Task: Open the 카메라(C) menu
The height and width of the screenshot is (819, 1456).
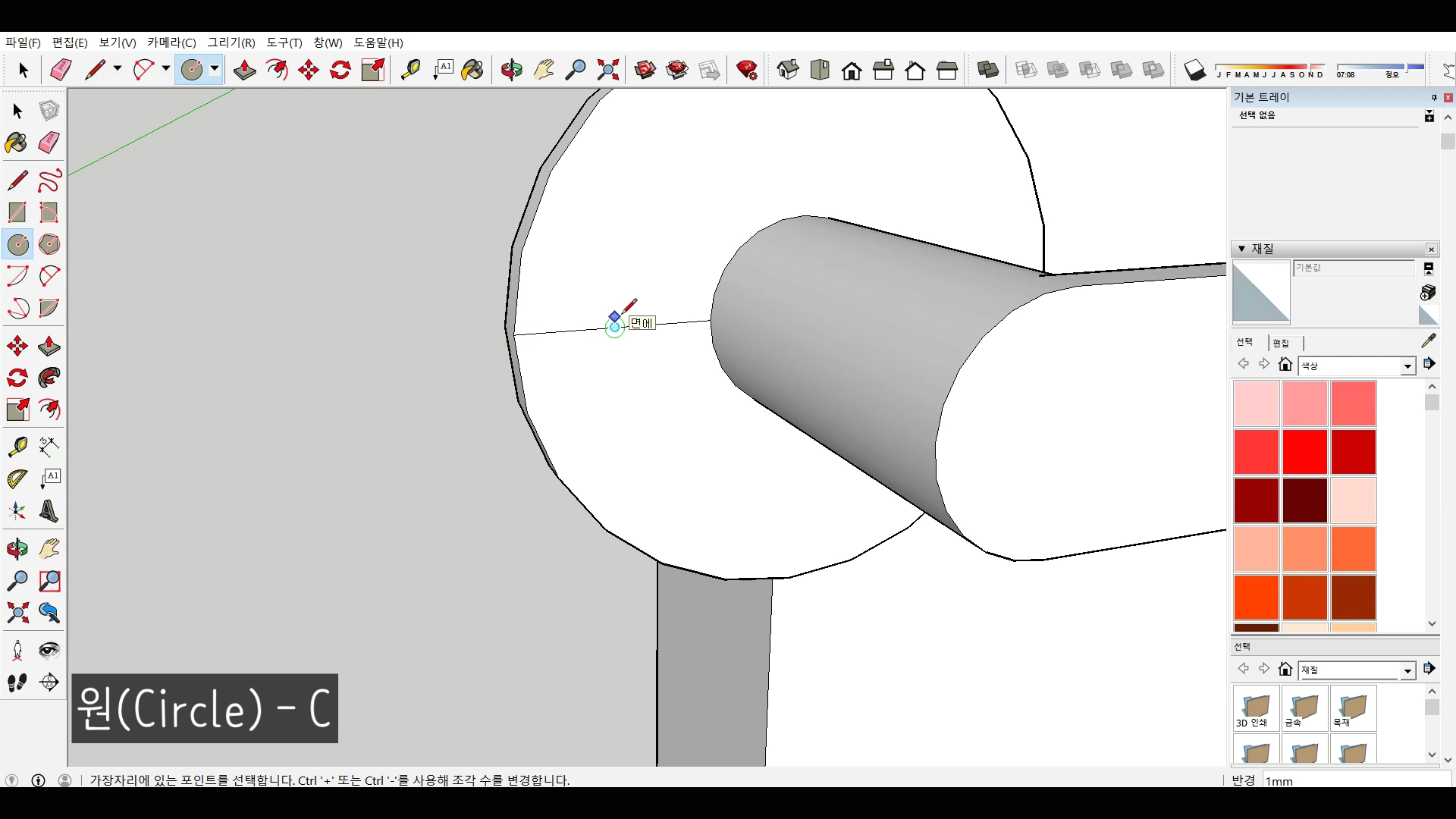Action: 171,42
